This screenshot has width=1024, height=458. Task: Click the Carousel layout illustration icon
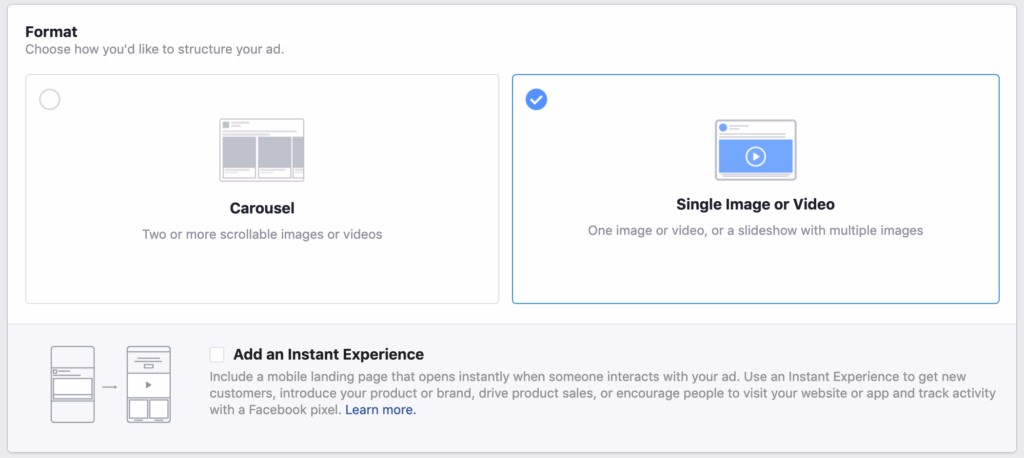pos(261,150)
